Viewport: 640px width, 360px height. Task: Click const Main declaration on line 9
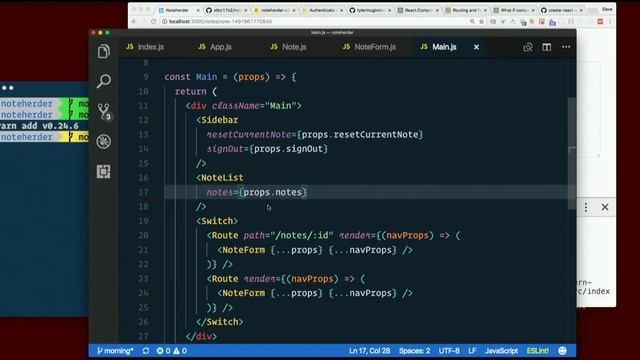[191, 77]
